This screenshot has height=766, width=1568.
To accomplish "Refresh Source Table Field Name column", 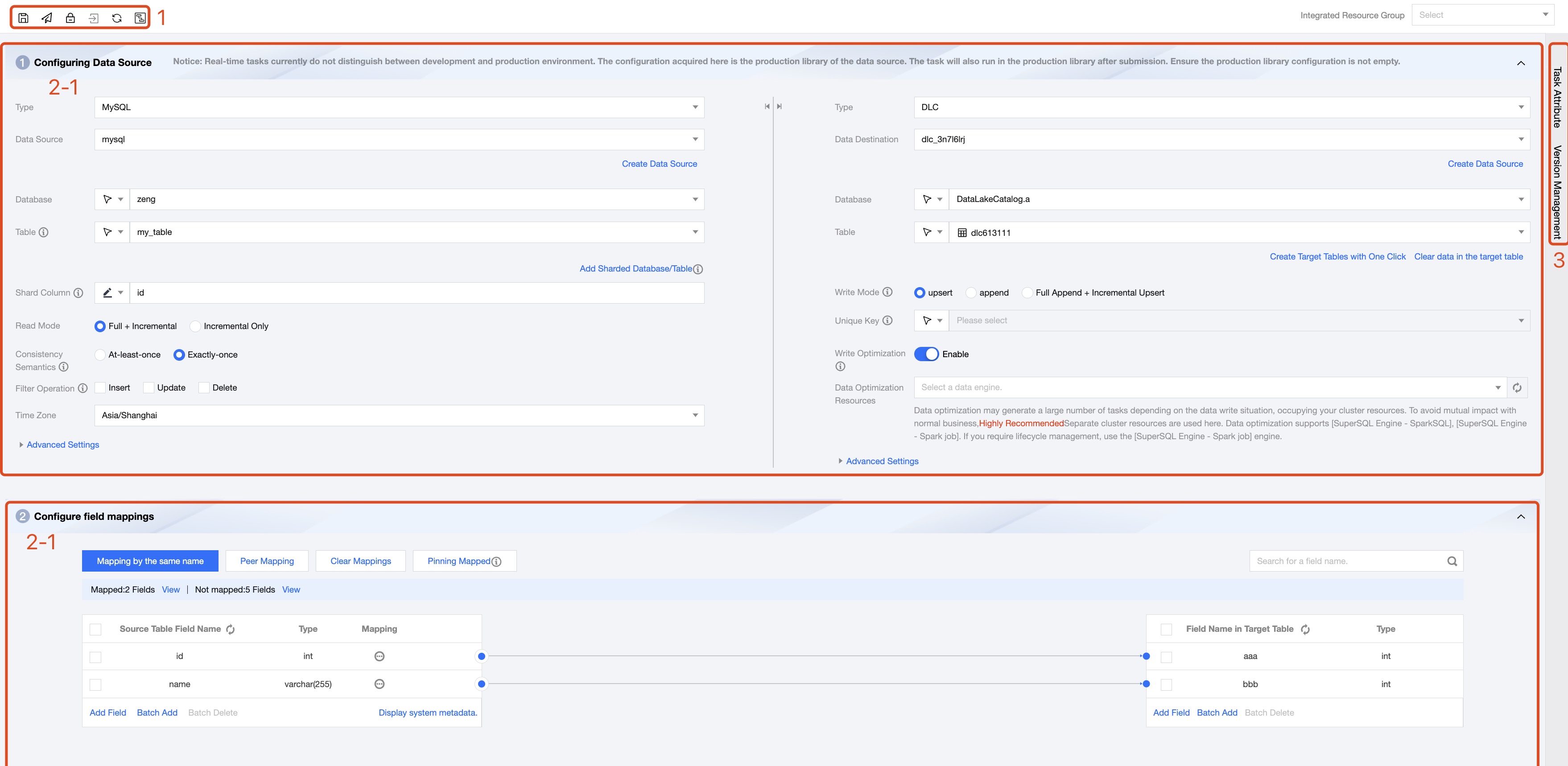I will [x=230, y=629].
